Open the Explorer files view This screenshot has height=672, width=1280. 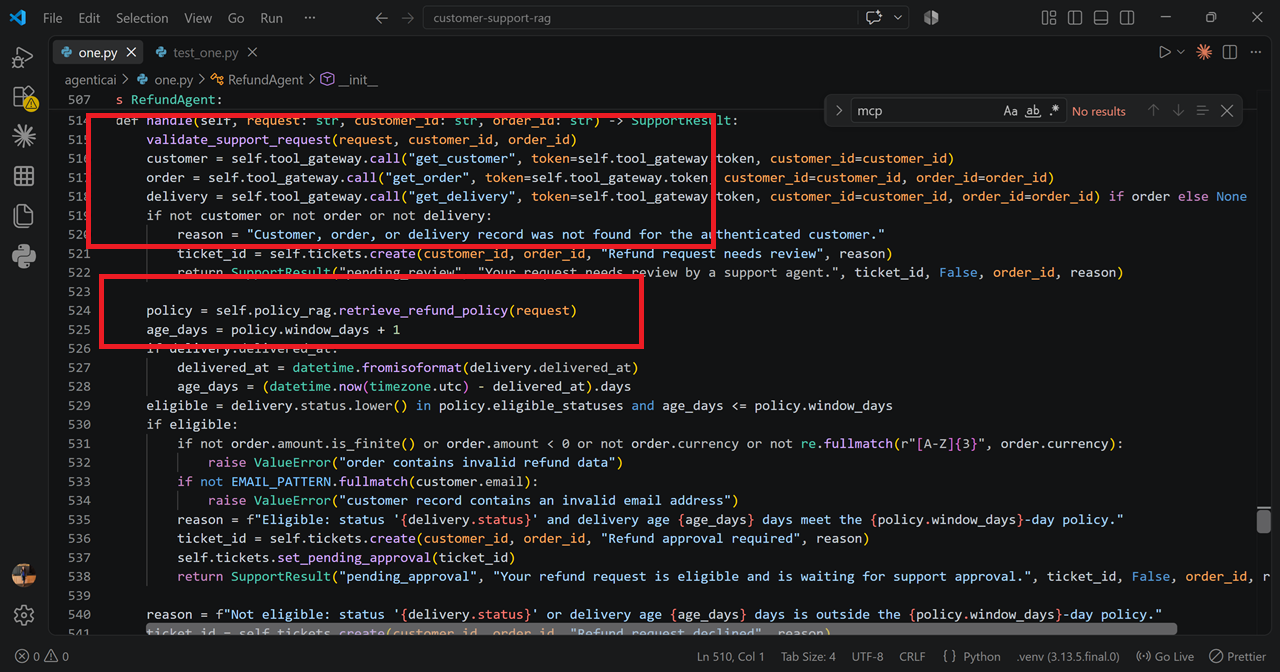tap(24, 216)
